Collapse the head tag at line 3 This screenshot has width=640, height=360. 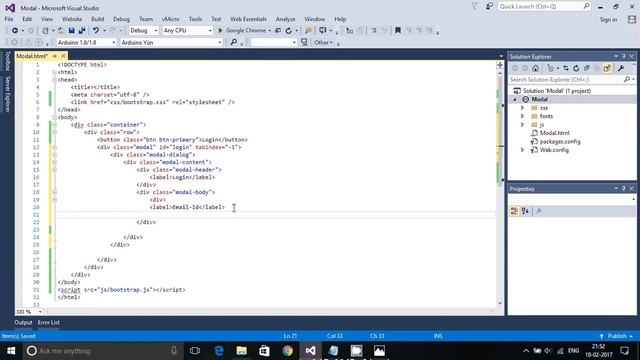[x=54, y=80]
